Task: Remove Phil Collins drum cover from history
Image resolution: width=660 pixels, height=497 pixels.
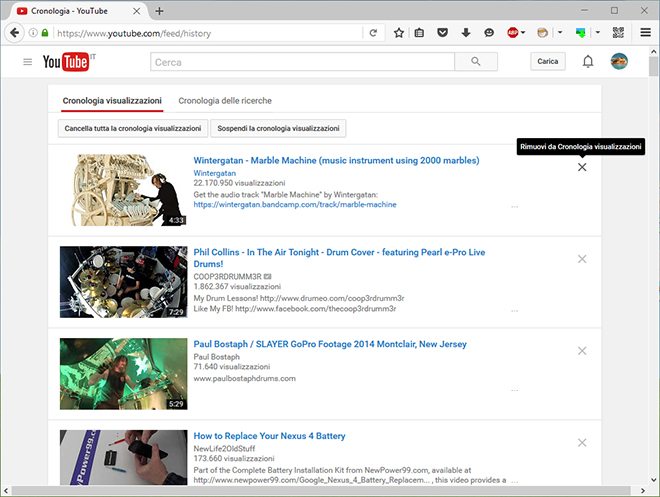Action: 582,259
